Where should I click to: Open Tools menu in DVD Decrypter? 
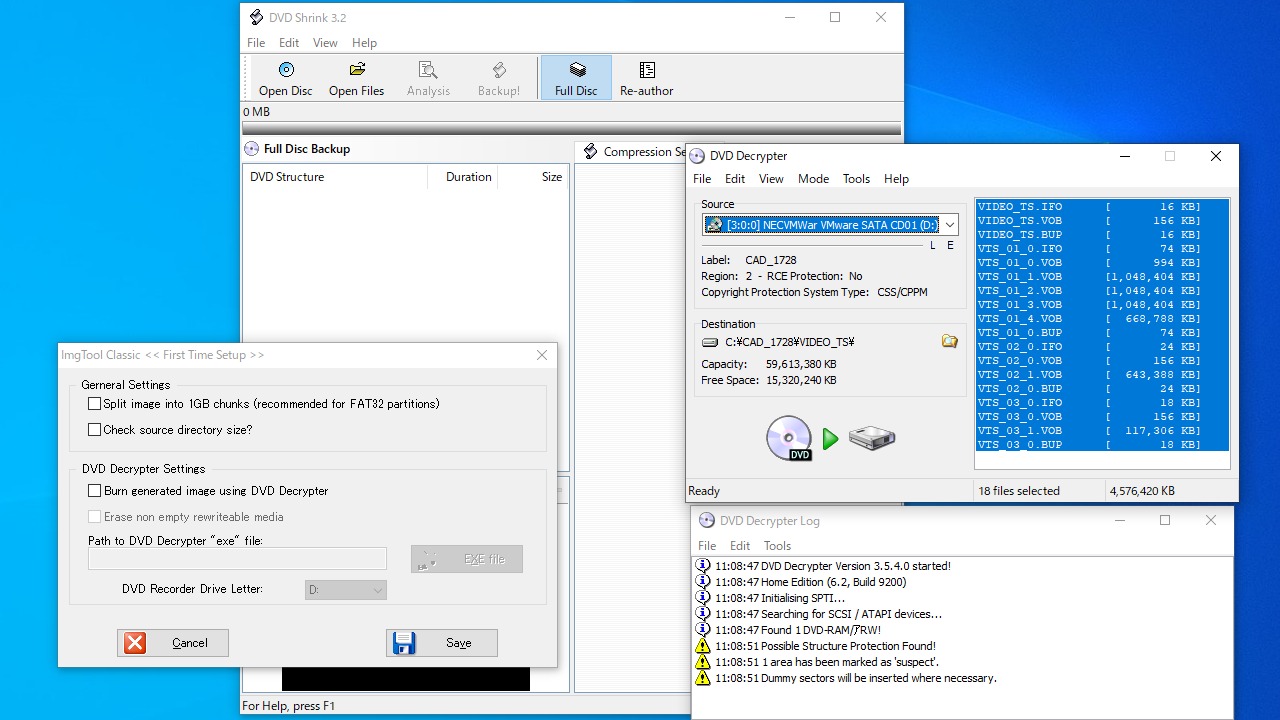[856, 179]
